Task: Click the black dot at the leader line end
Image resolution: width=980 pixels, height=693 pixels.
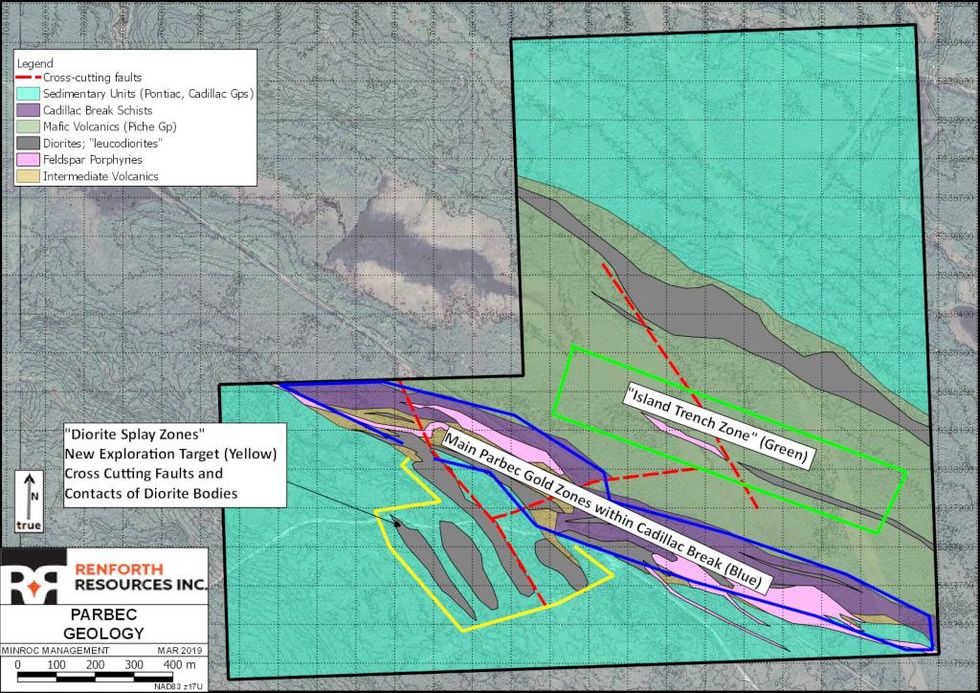Action: tap(397, 523)
